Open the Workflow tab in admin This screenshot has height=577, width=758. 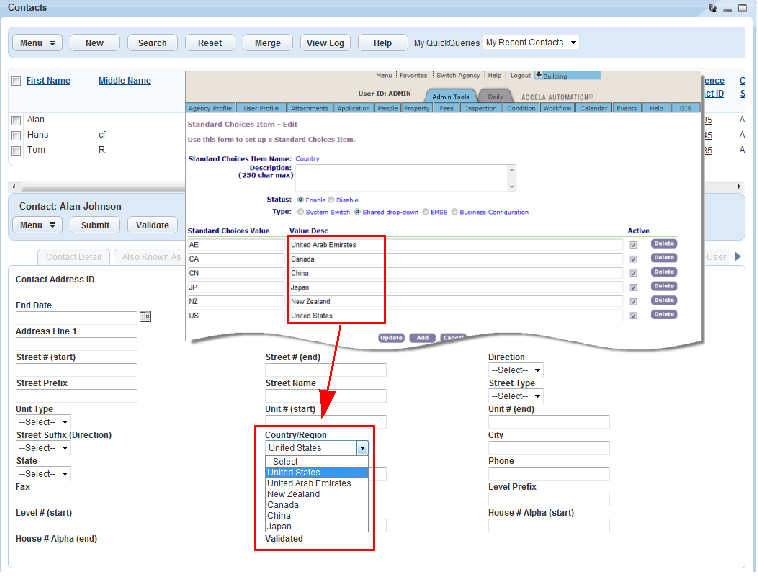556,108
